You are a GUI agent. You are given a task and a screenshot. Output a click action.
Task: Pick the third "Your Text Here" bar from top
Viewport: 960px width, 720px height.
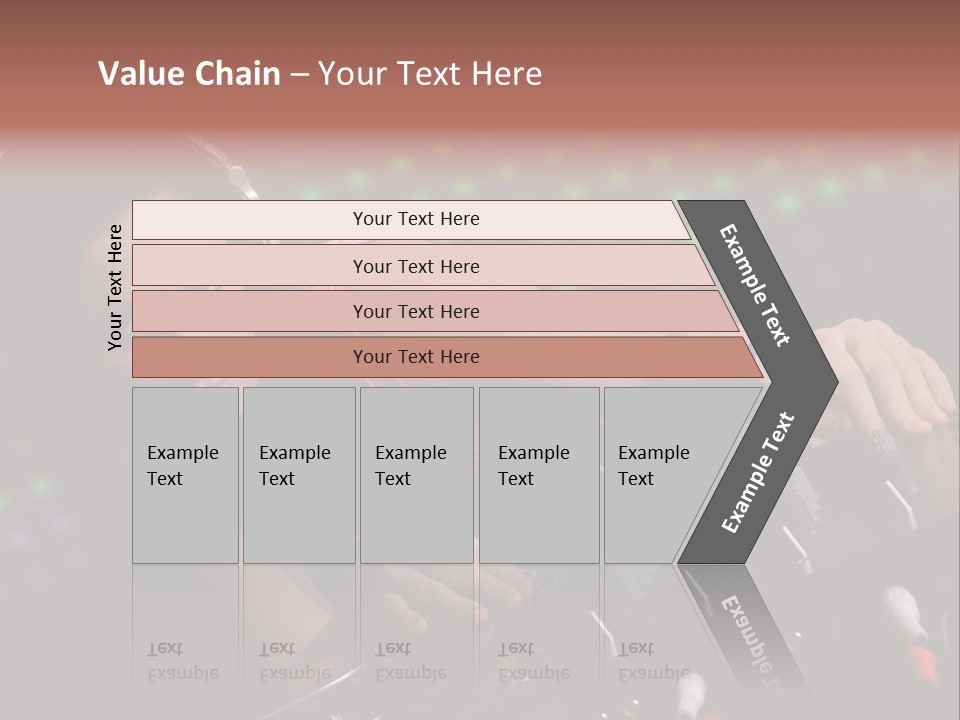(416, 311)
